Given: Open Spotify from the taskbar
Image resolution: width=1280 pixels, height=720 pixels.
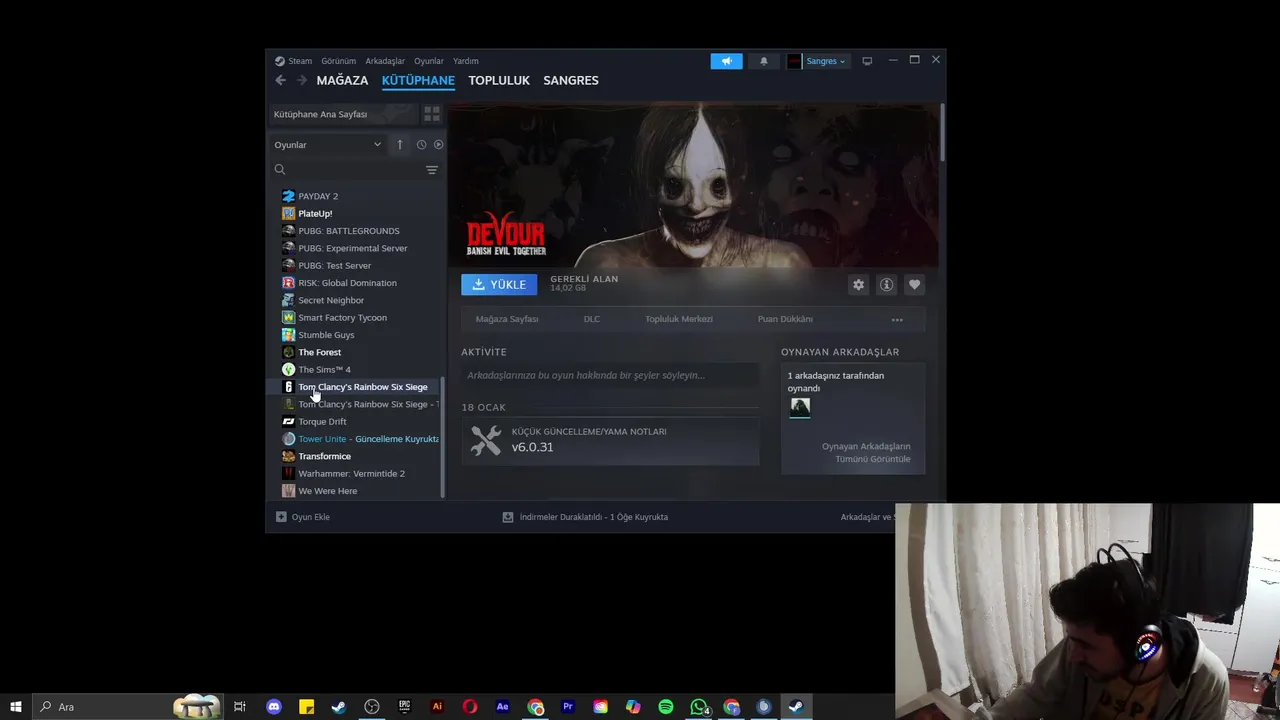Looking at the screenshot, I should [666, 707].
